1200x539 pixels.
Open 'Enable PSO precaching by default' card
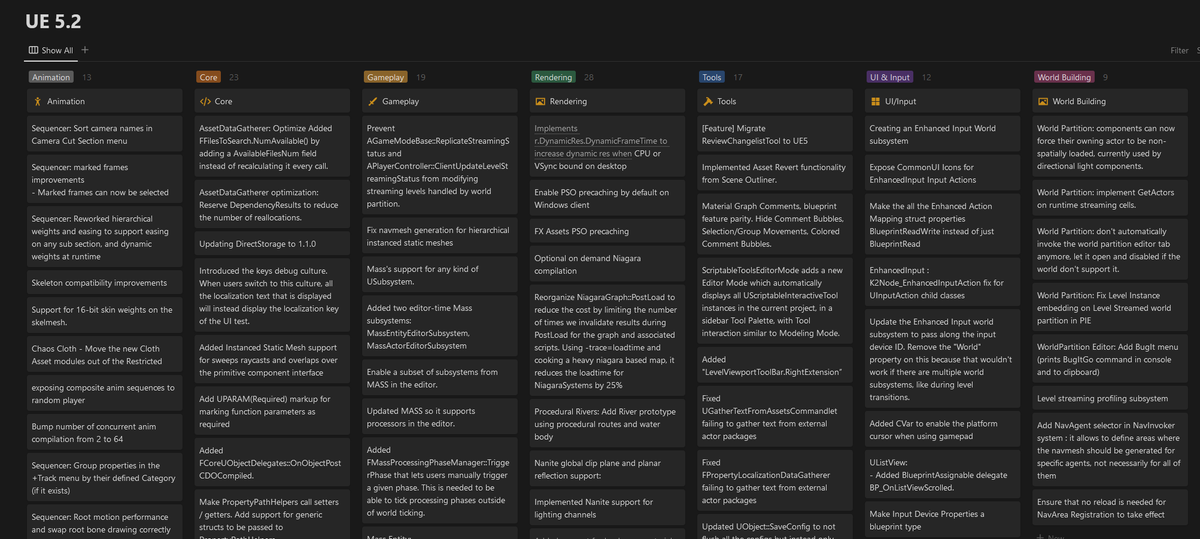(x=607, y=198)
